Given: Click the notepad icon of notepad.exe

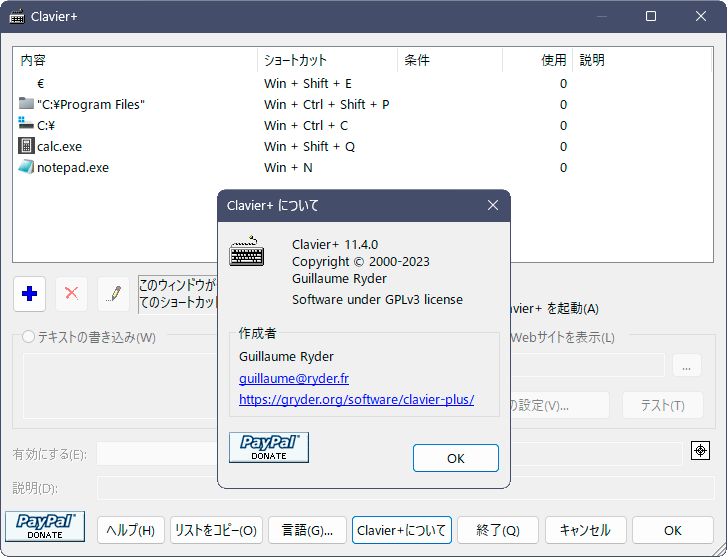Looking at the screenshot, I should pyautogui.click(x=26, y=166).
